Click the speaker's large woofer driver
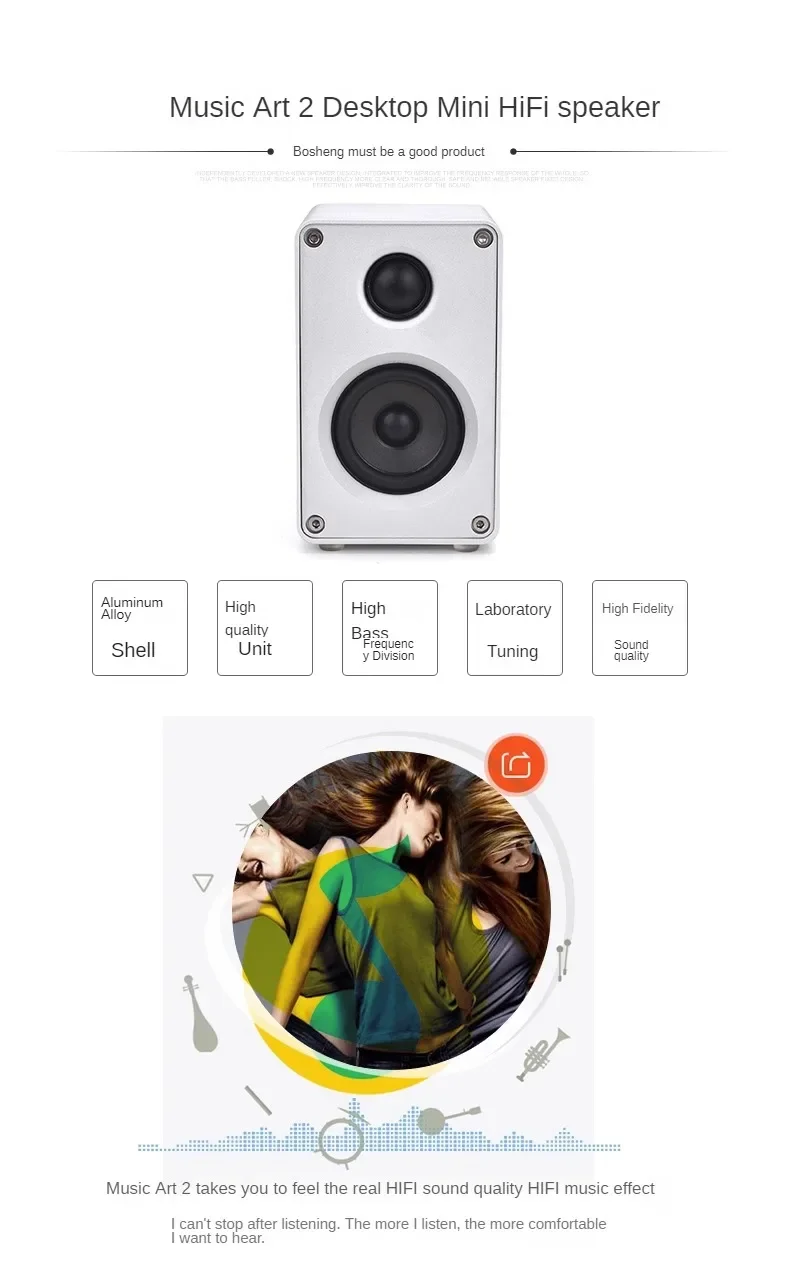Viewport: 790px width, 1267px height. tap(398, 427)
